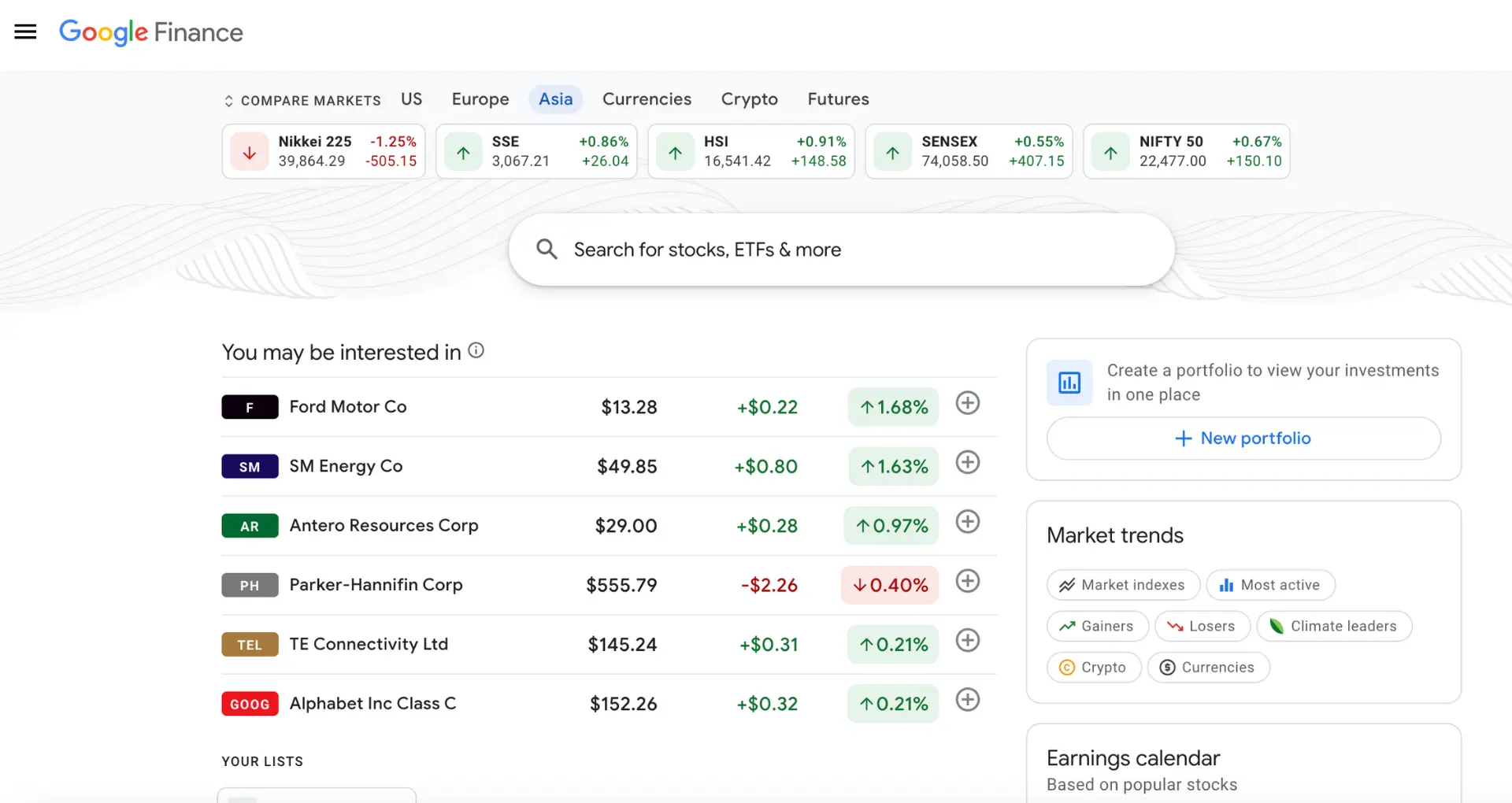Add SM Energy Co to a list
Viewport: 1512px width, 803px height.
click(x=967, y=462)
